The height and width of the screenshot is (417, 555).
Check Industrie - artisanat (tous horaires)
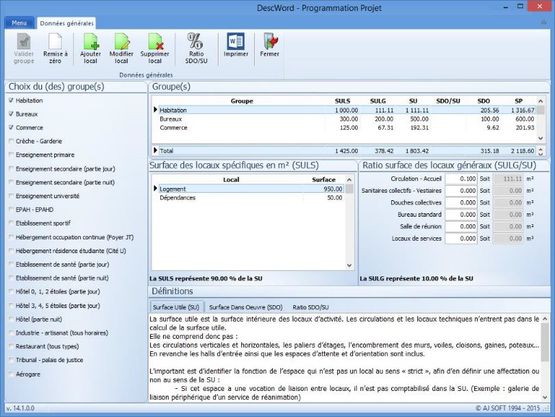click(11, 333)
